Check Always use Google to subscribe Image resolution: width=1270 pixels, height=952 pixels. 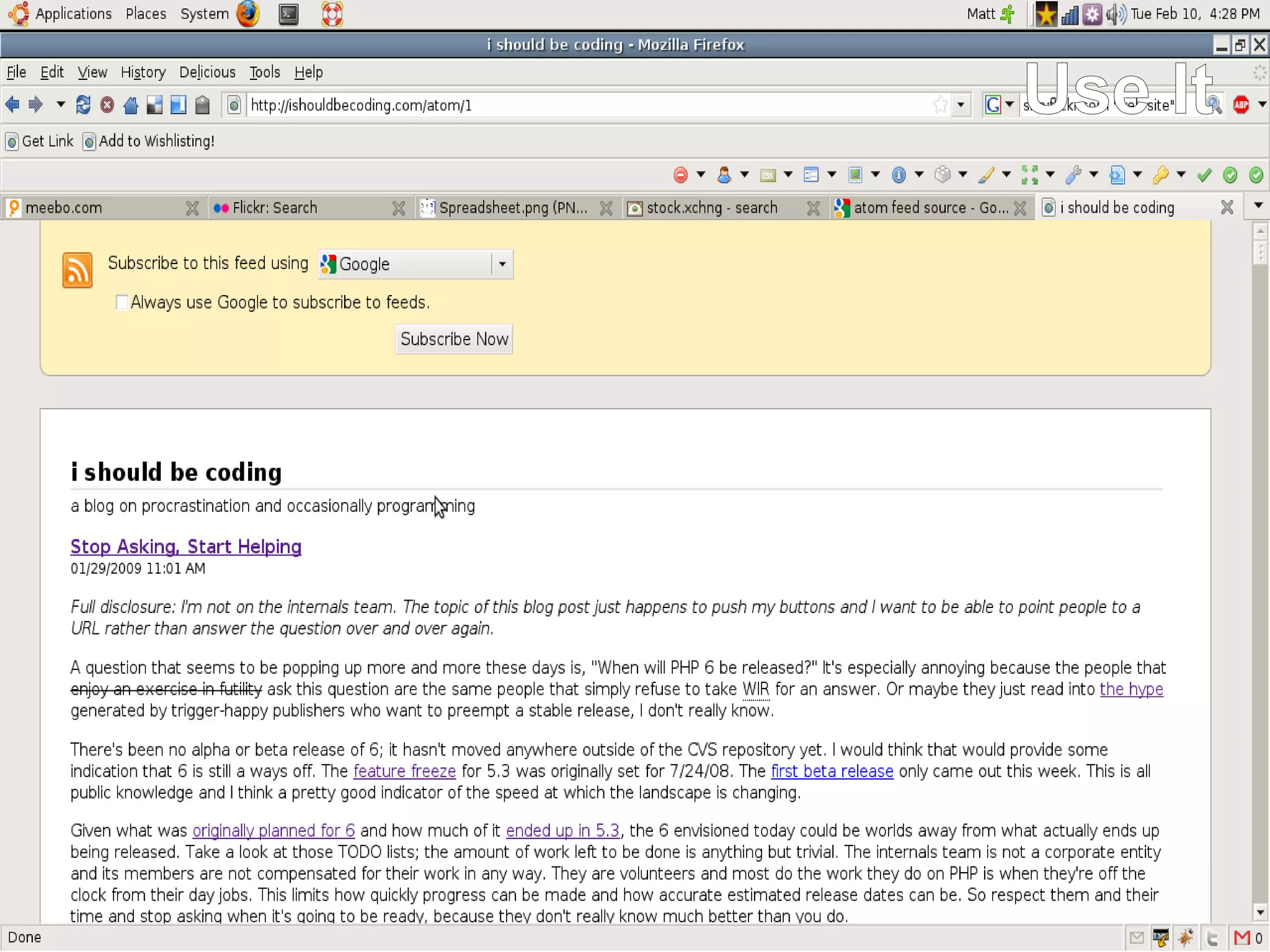point(122,302)
